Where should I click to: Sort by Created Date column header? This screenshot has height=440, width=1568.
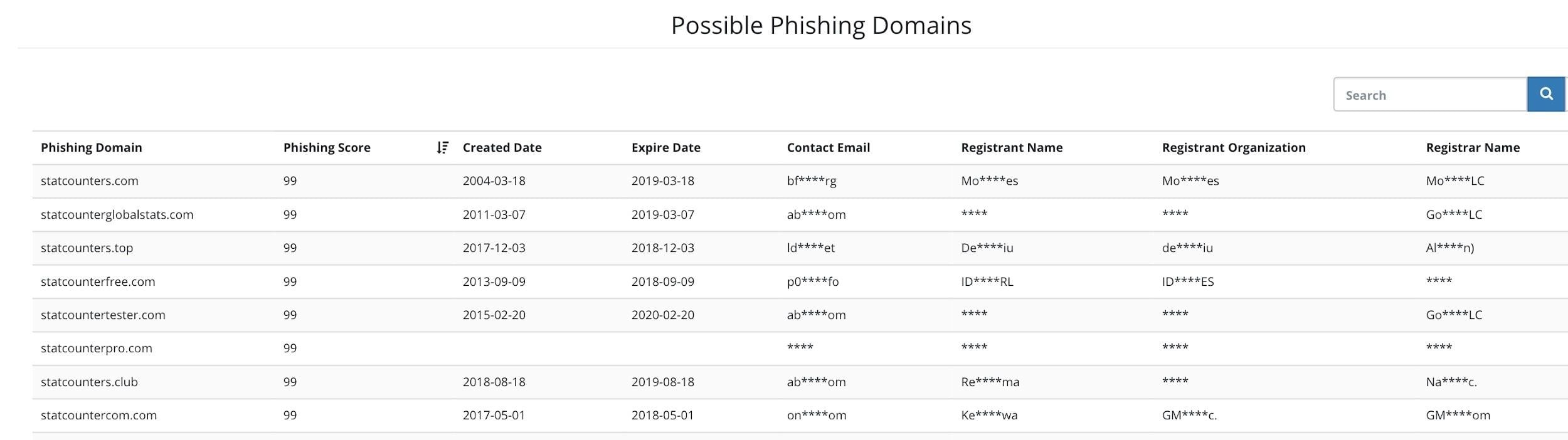502,147
